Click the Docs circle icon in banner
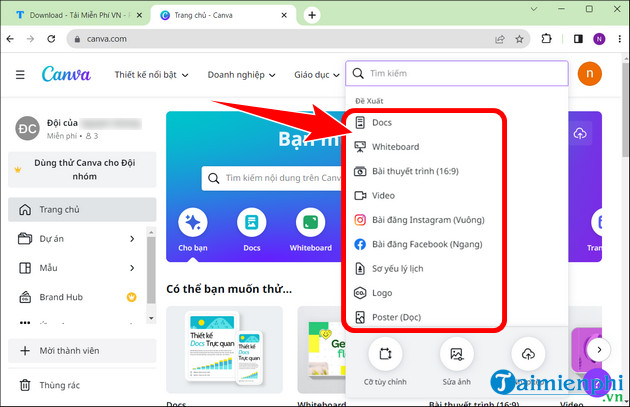This screenshot has height=407, width=630. click(x=252, y=222)
